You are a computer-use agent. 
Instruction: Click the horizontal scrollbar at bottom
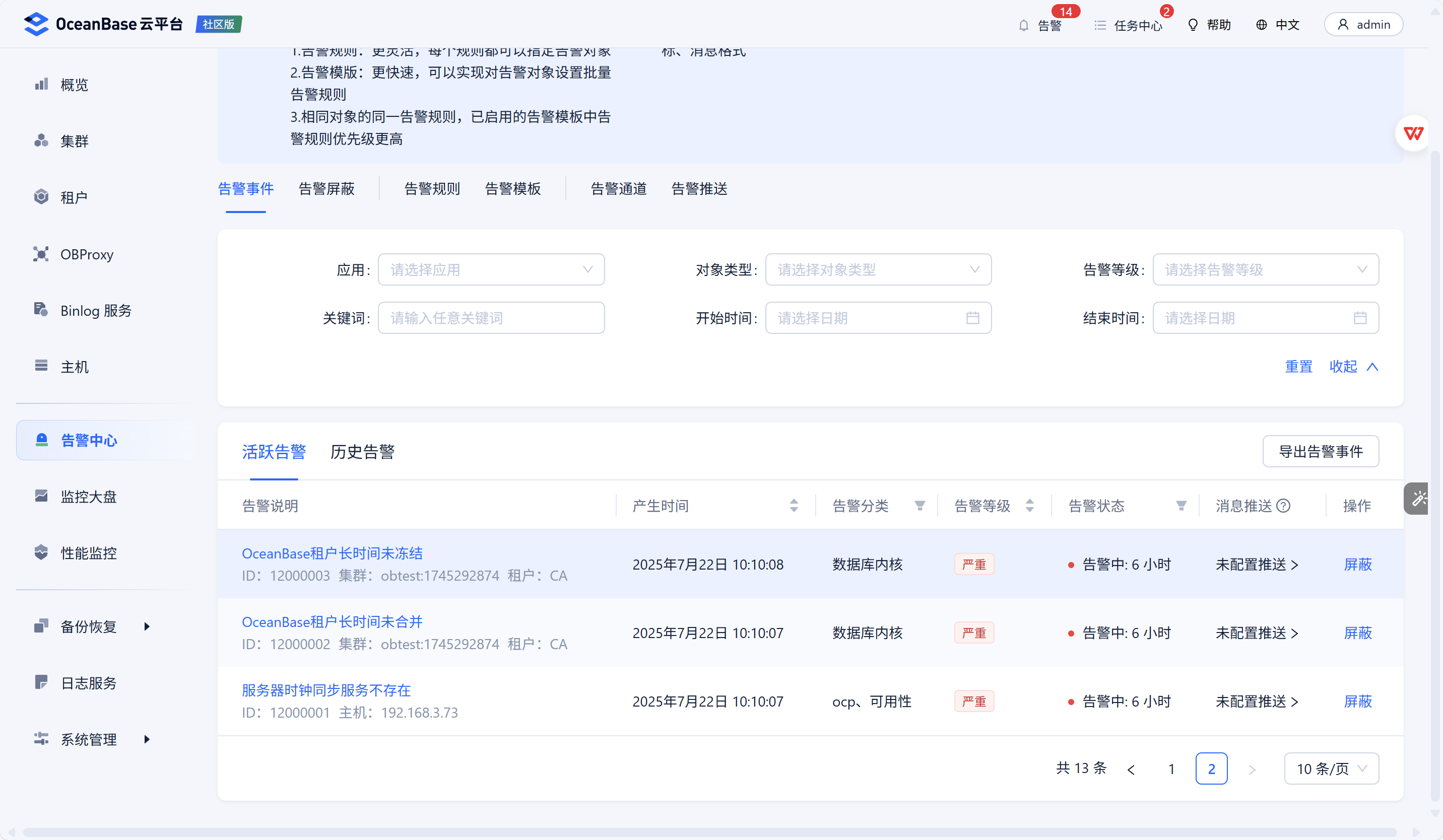(x=709, y=832)
